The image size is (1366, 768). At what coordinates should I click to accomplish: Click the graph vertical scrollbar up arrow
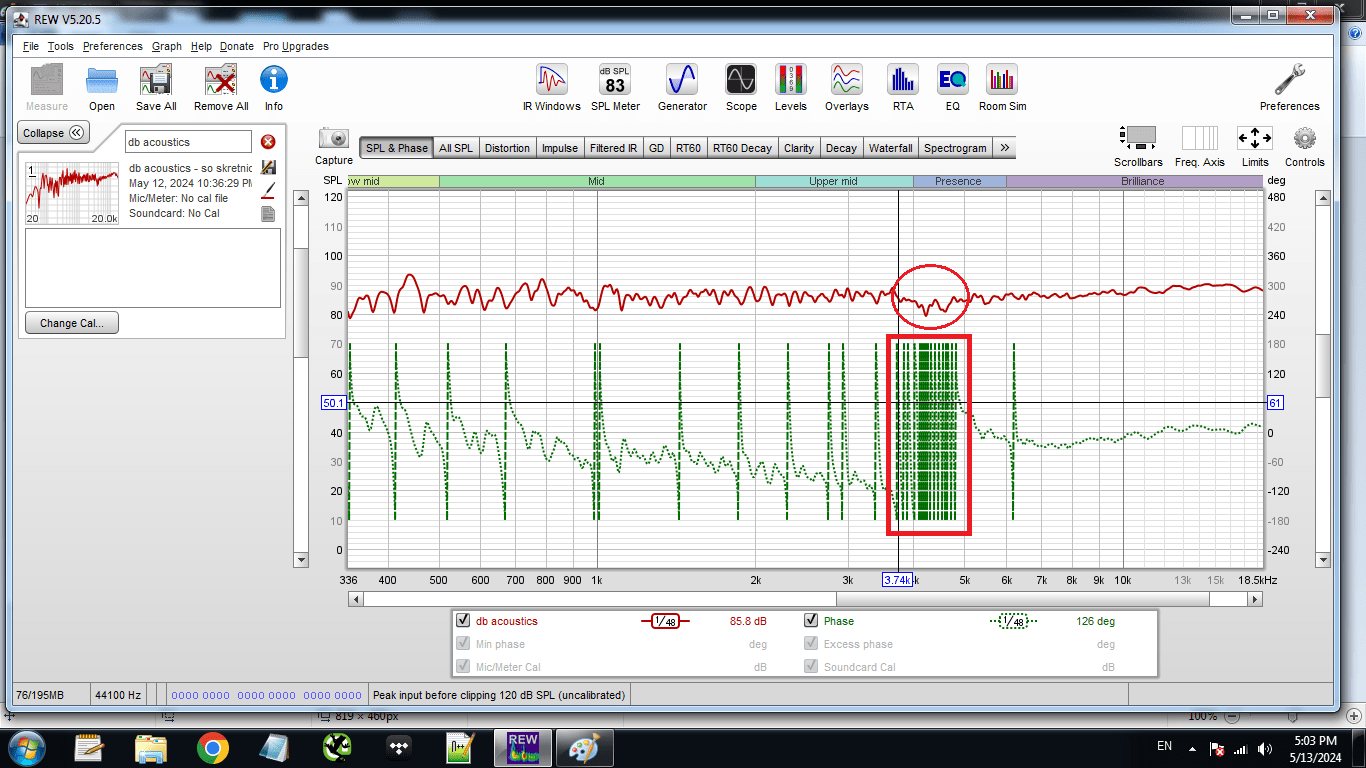tap(1323, 199)
